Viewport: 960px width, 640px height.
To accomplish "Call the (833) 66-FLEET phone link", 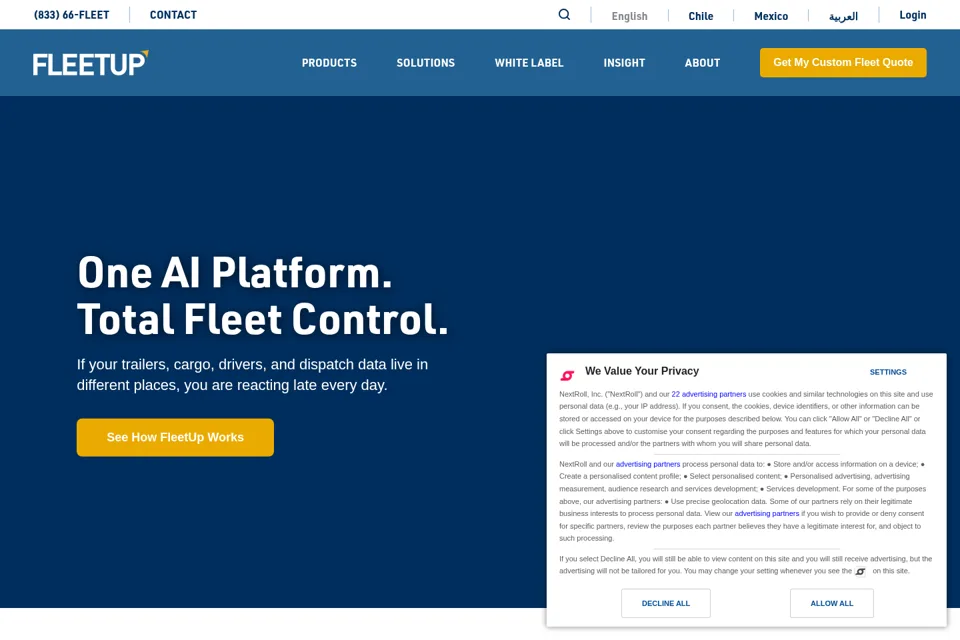I will point(72,15).
